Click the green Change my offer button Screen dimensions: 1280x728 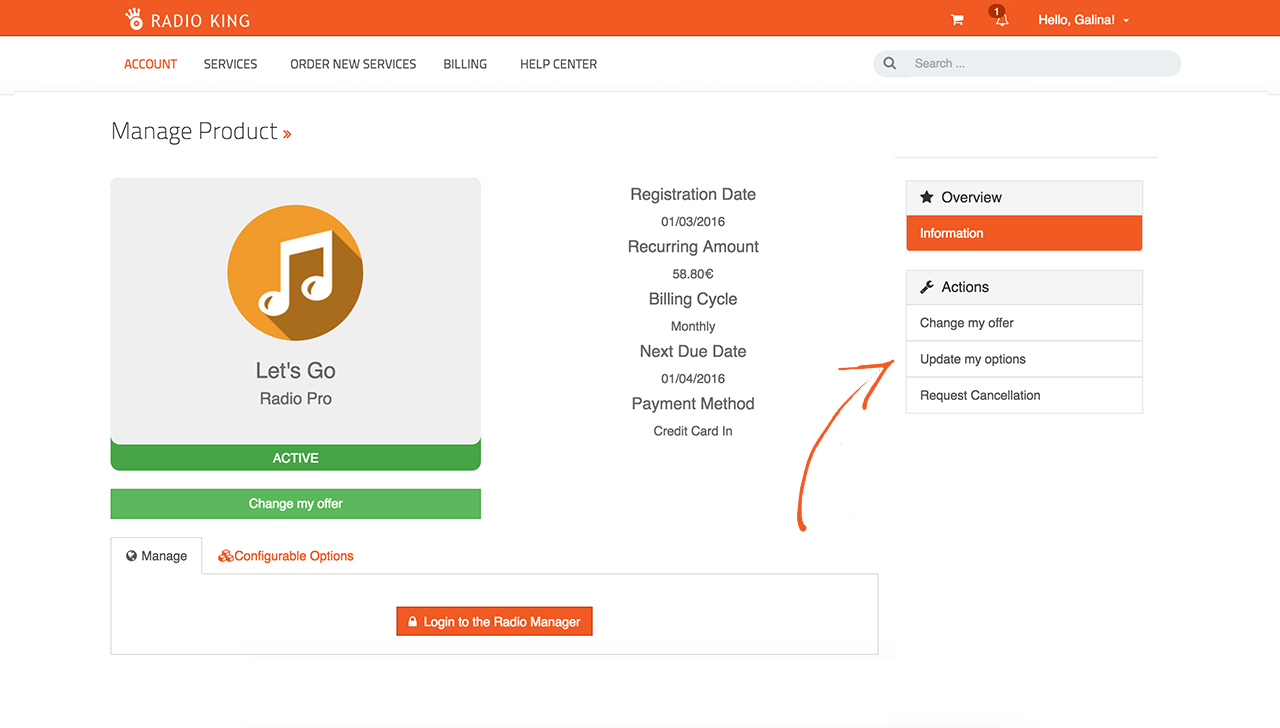[295, 504]
